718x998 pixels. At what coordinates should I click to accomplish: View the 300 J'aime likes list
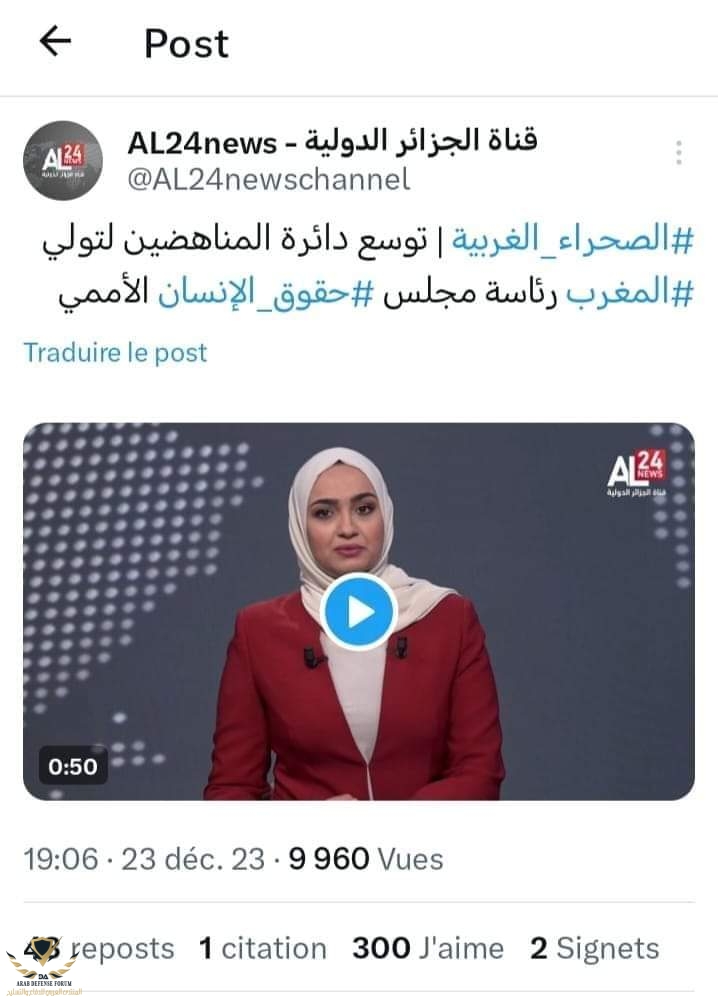(x=428, y=948)
